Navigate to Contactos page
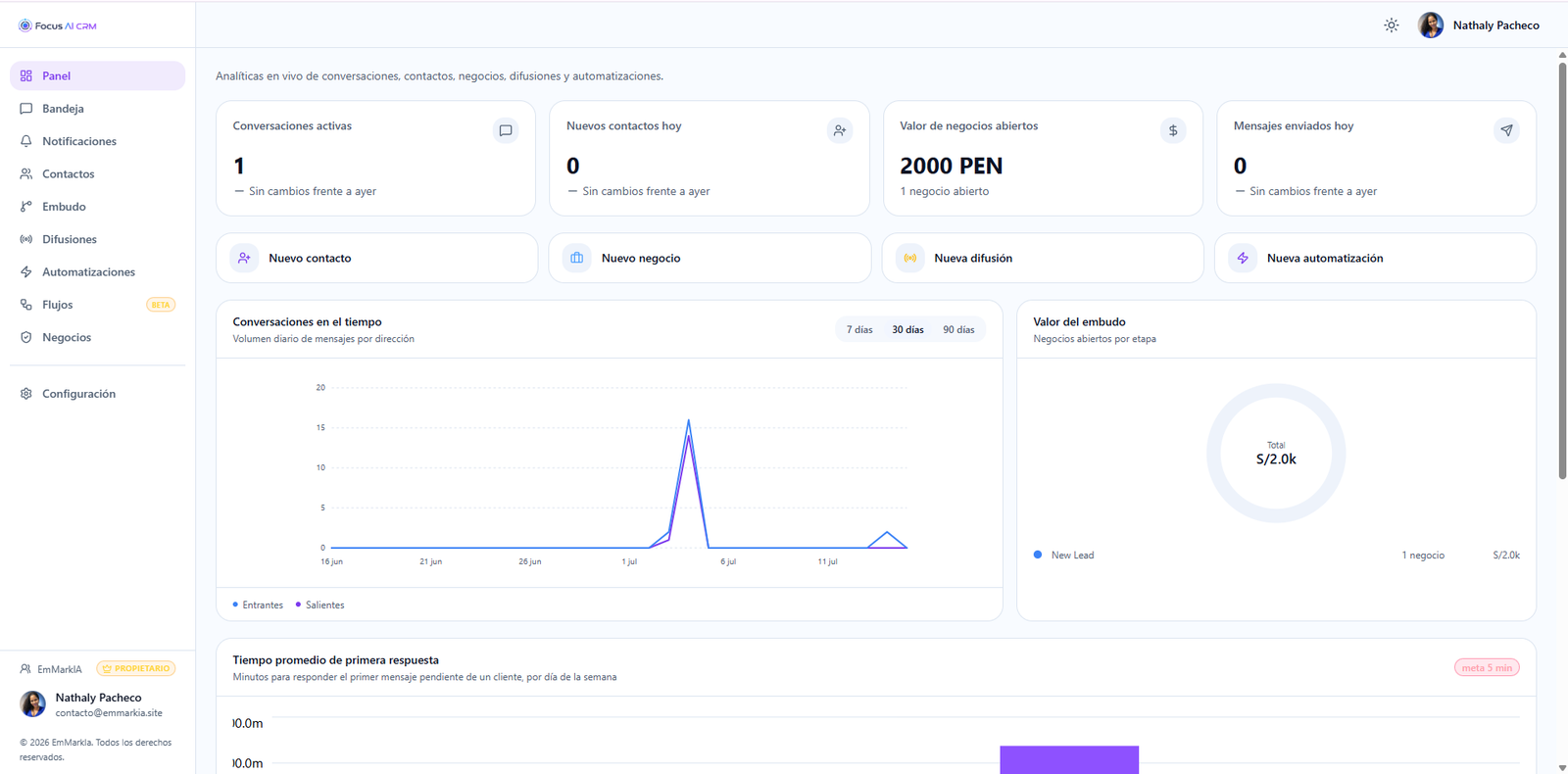The image size is (1568, 774). coord(97,173)
